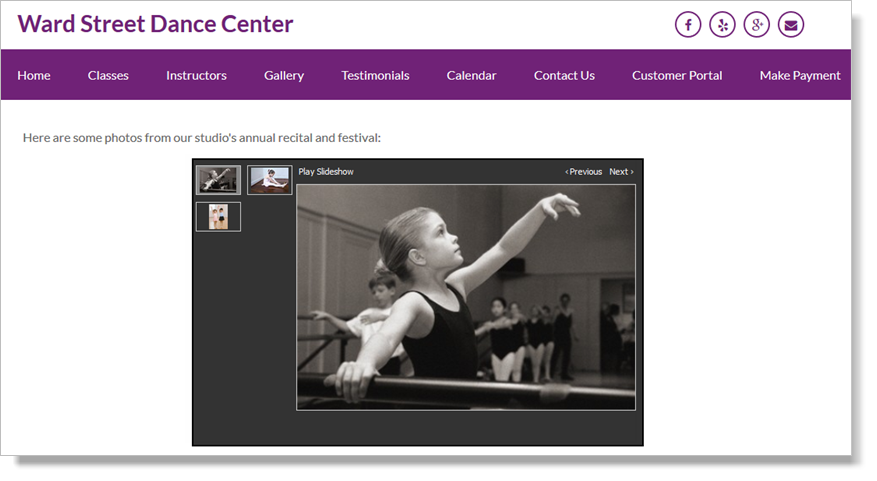Open the Google Plus social icon

coord(756,25)
